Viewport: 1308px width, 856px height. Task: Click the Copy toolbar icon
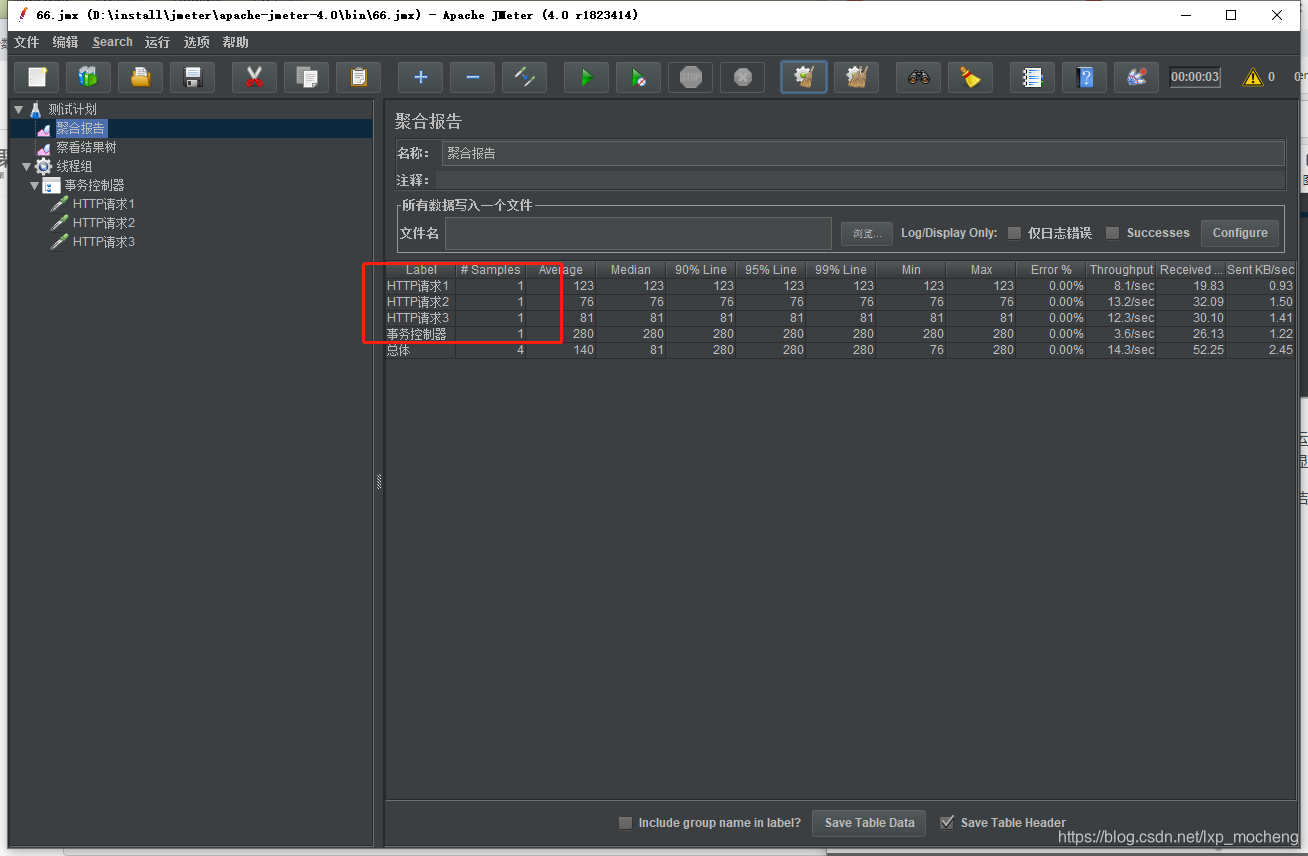click(x=307, y=77)
